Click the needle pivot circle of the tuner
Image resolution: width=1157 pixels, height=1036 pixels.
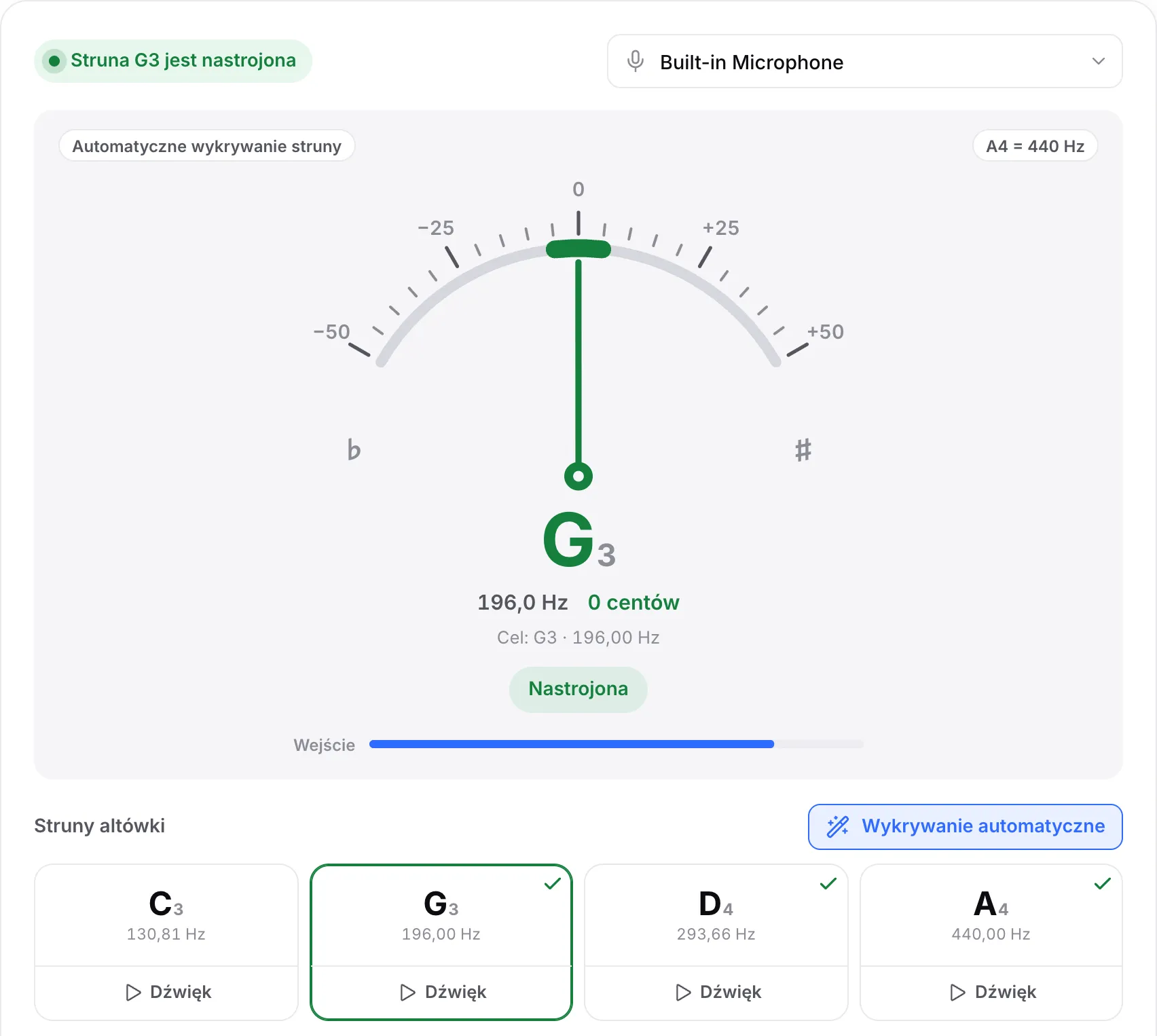578,476
